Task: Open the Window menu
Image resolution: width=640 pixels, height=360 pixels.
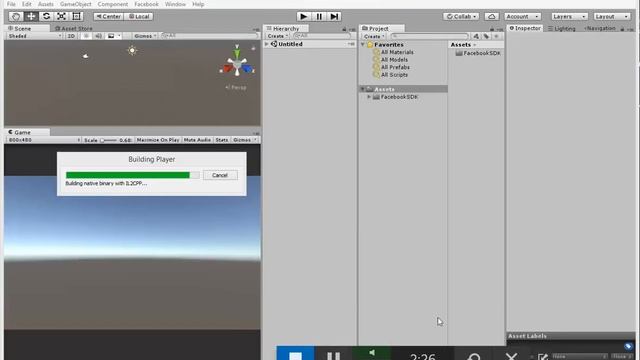Action: point(175,4)
